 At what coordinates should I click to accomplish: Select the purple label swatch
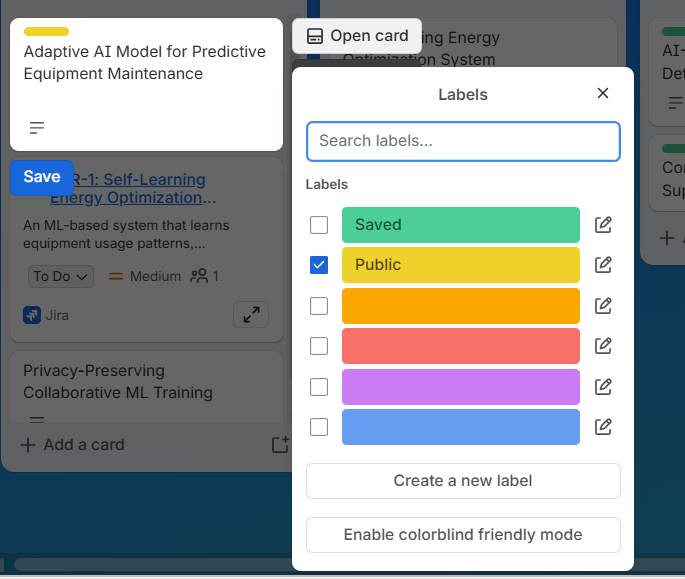pos(461,387)
